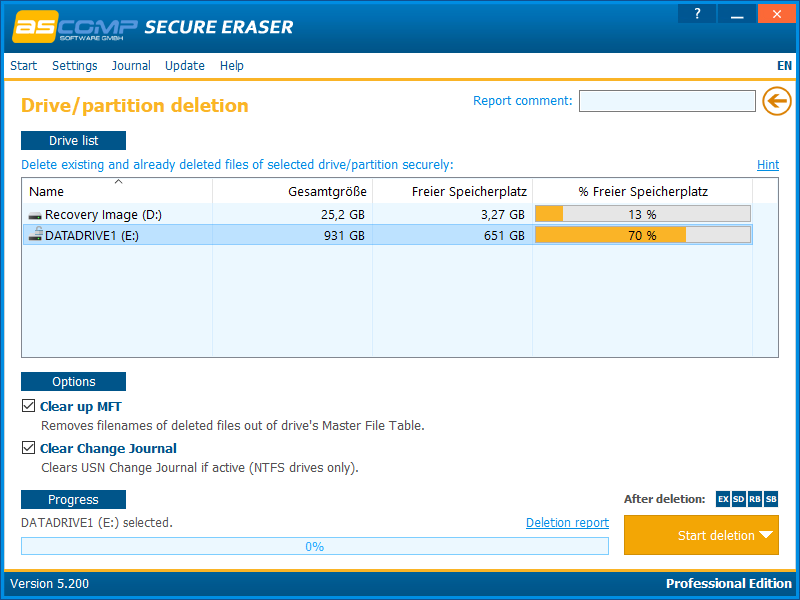
Task: Uncheck Clear up MFT
Action: click(x=28, y=405)
